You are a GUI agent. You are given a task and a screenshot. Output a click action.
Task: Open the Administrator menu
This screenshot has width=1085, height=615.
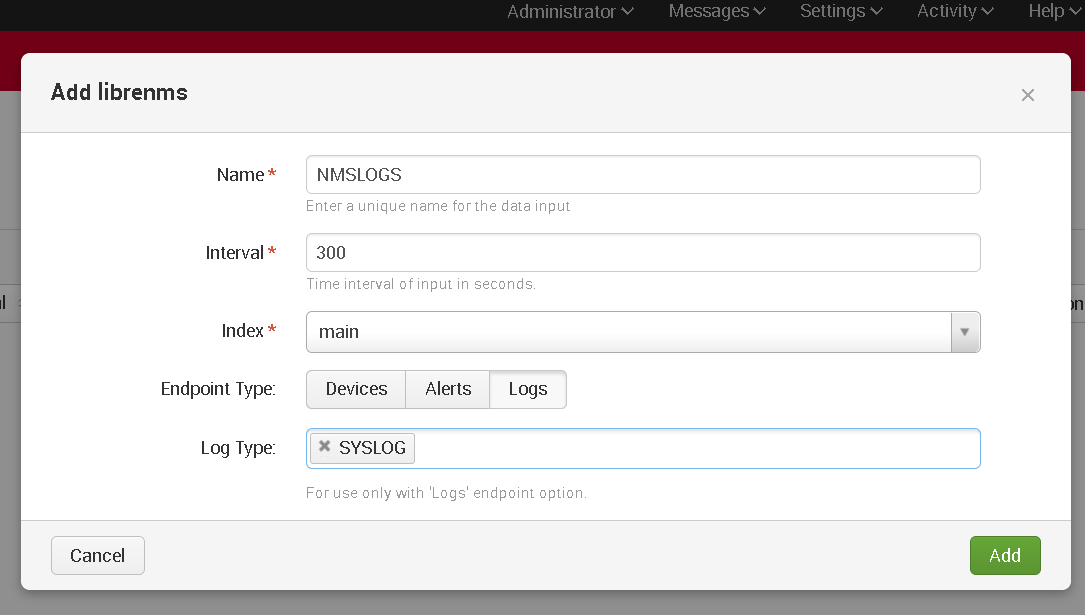562,12
